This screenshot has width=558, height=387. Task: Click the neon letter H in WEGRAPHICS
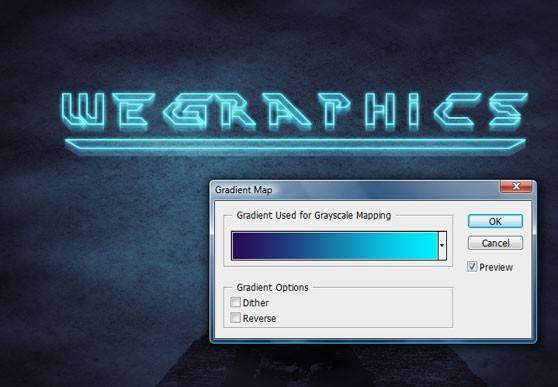(379, 111)
